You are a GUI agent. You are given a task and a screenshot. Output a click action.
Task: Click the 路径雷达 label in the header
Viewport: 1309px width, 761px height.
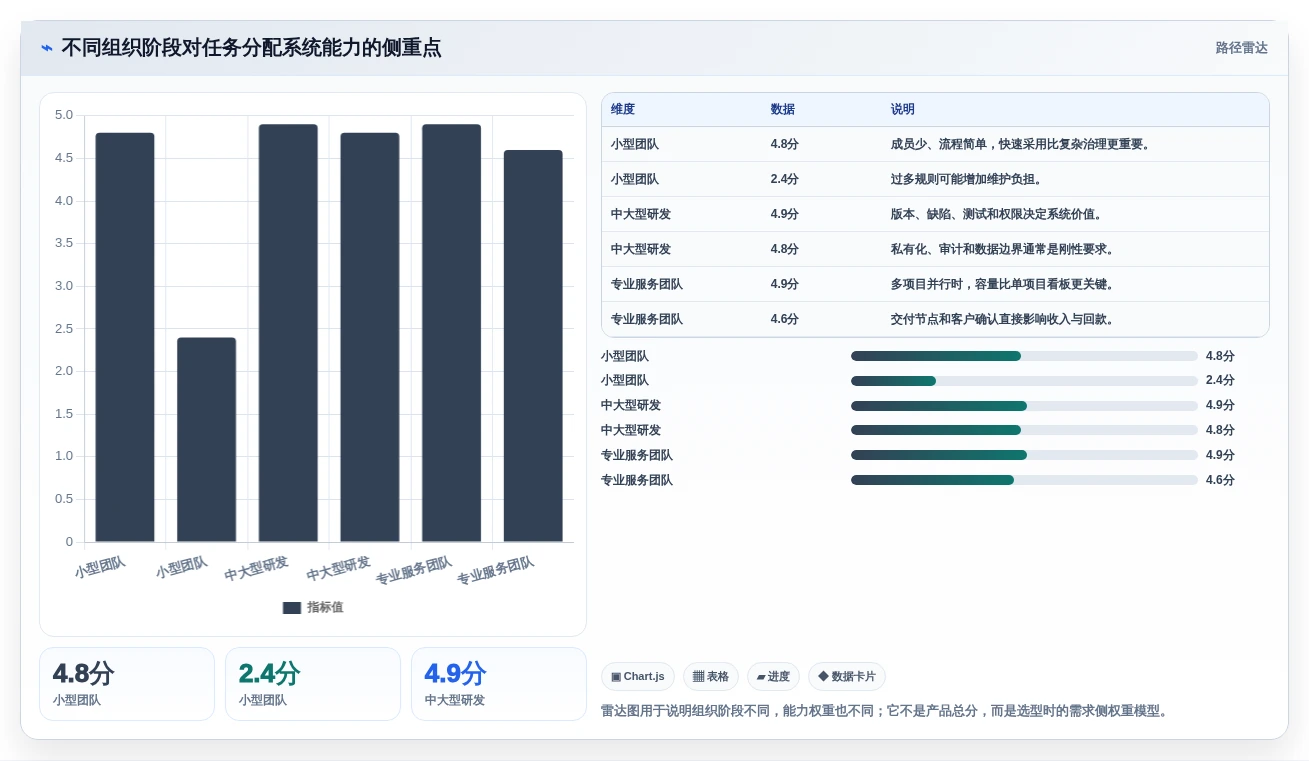(1241, 48)
